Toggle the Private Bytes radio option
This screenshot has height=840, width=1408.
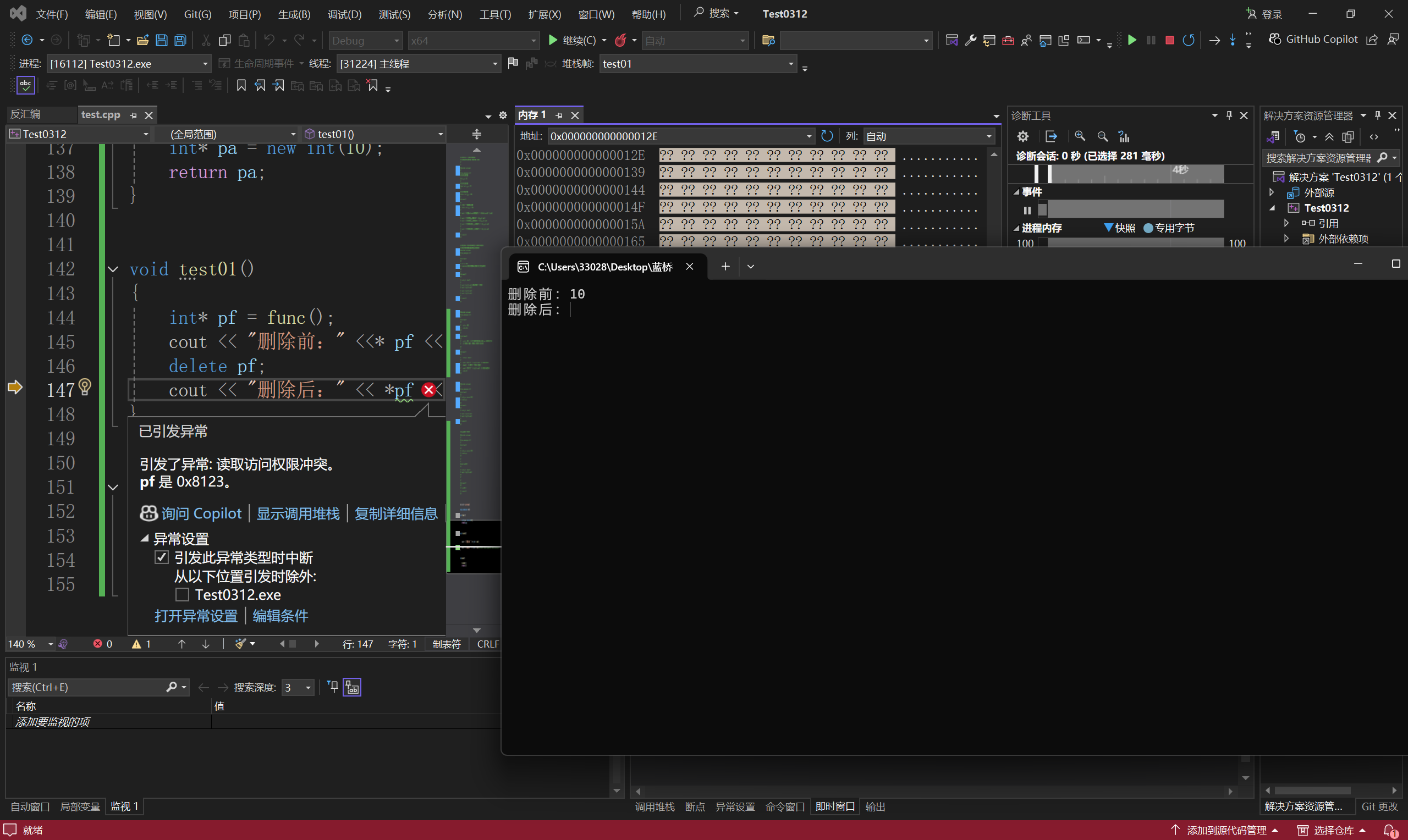[x=1148, y=228]
